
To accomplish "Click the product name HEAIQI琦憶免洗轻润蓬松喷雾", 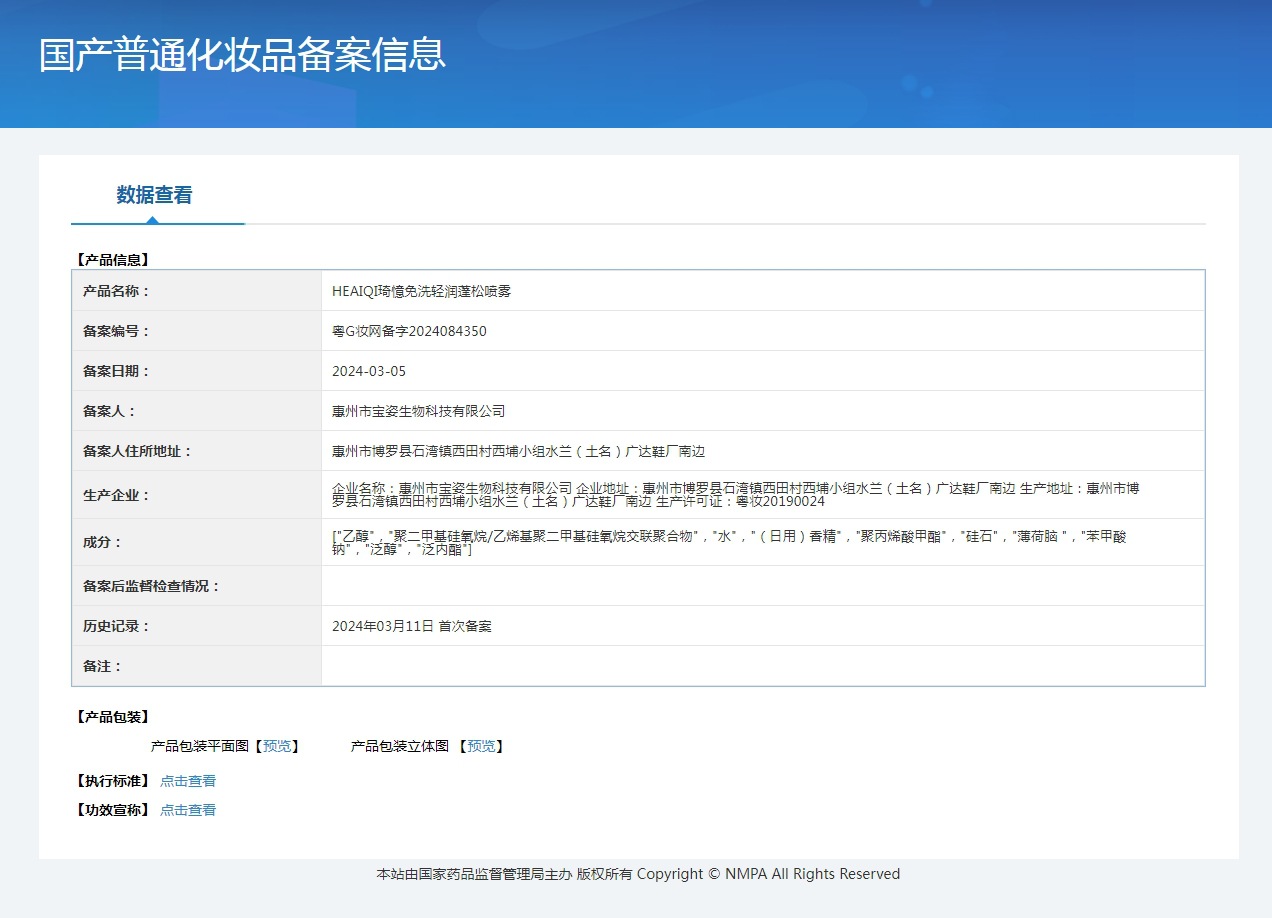I will 421,291.
